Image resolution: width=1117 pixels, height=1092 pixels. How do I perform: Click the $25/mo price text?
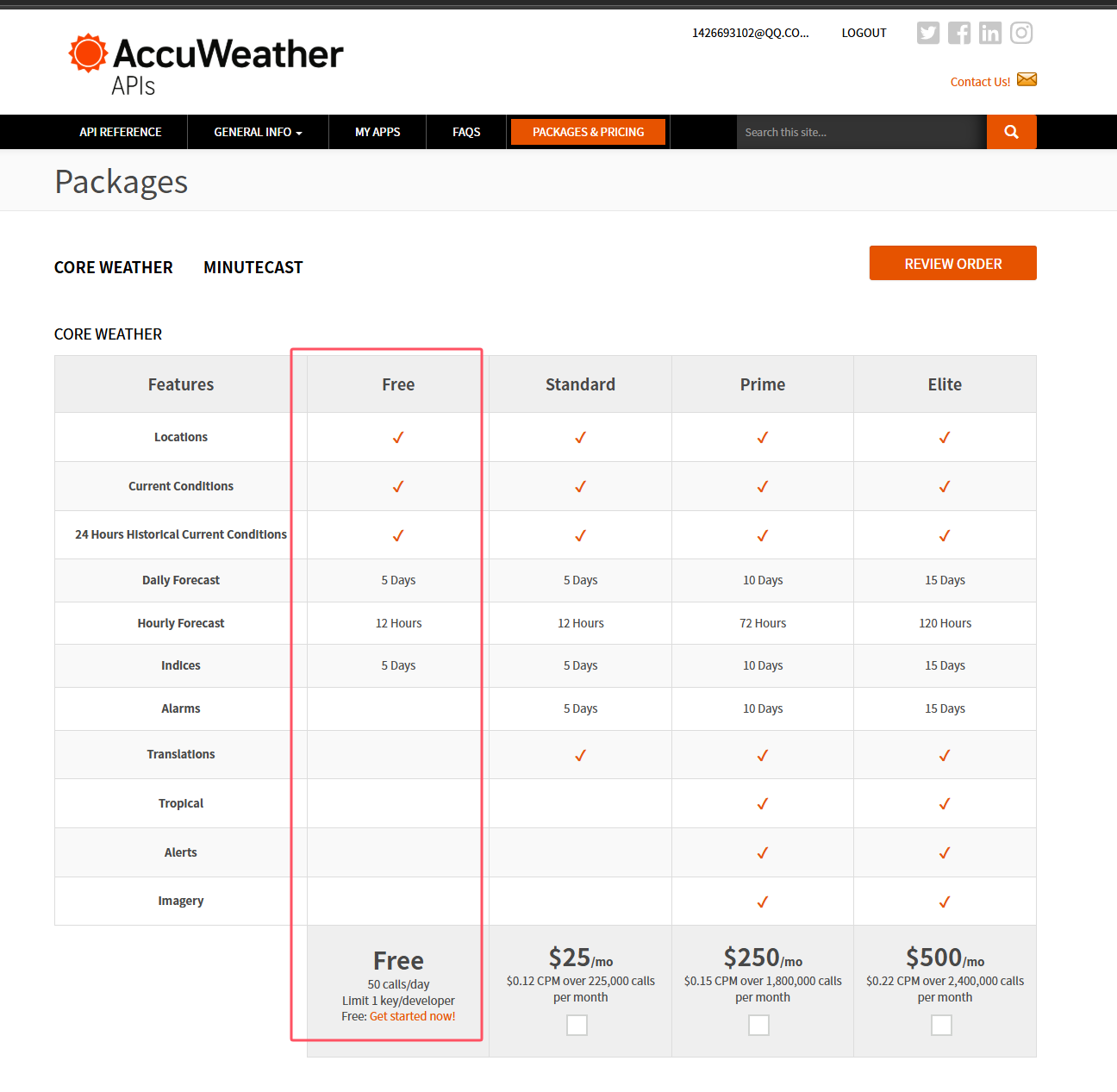click(581, 958)
